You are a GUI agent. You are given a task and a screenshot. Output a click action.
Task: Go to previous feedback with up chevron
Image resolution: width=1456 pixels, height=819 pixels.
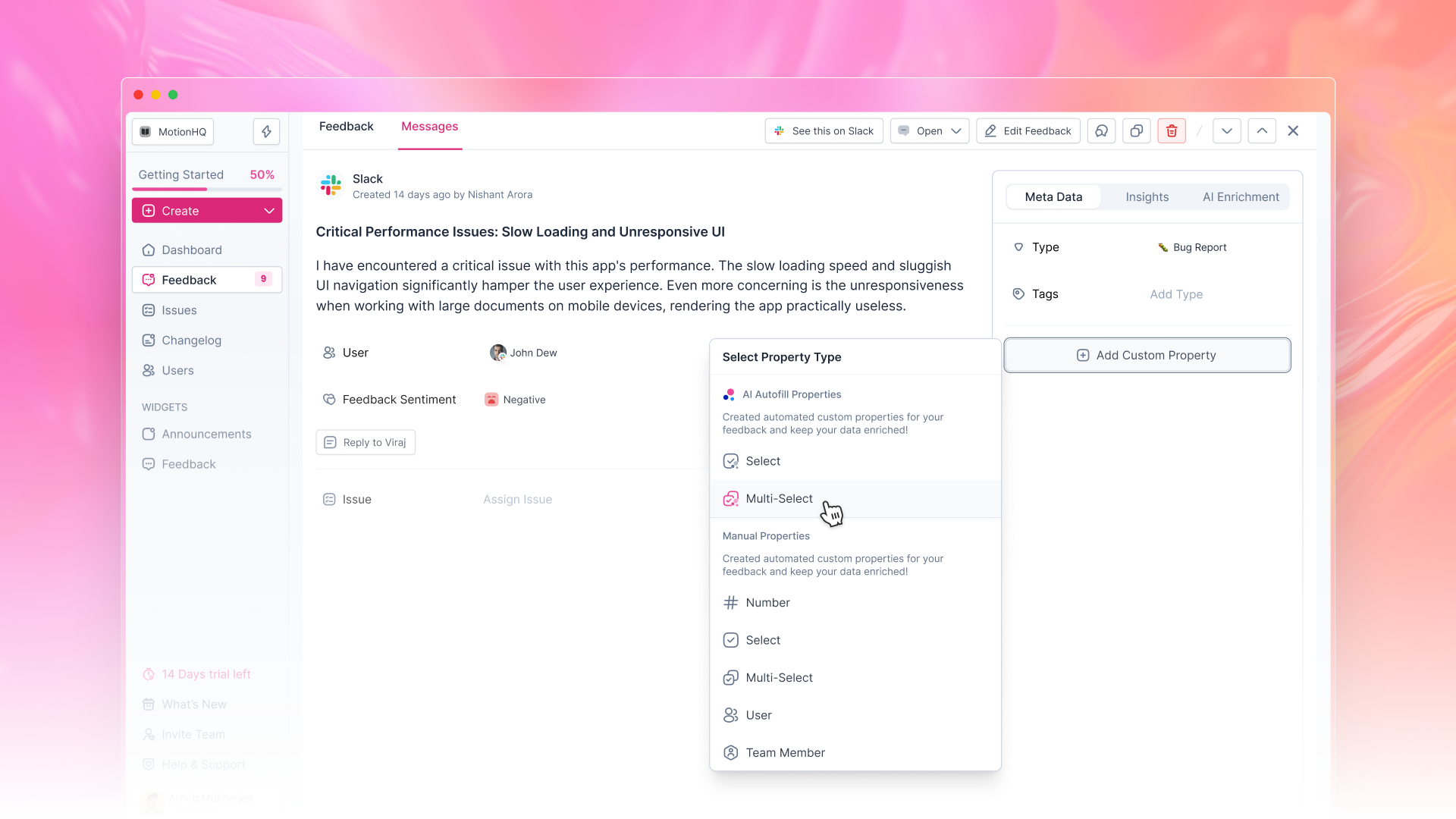[x=1262, y=131]
